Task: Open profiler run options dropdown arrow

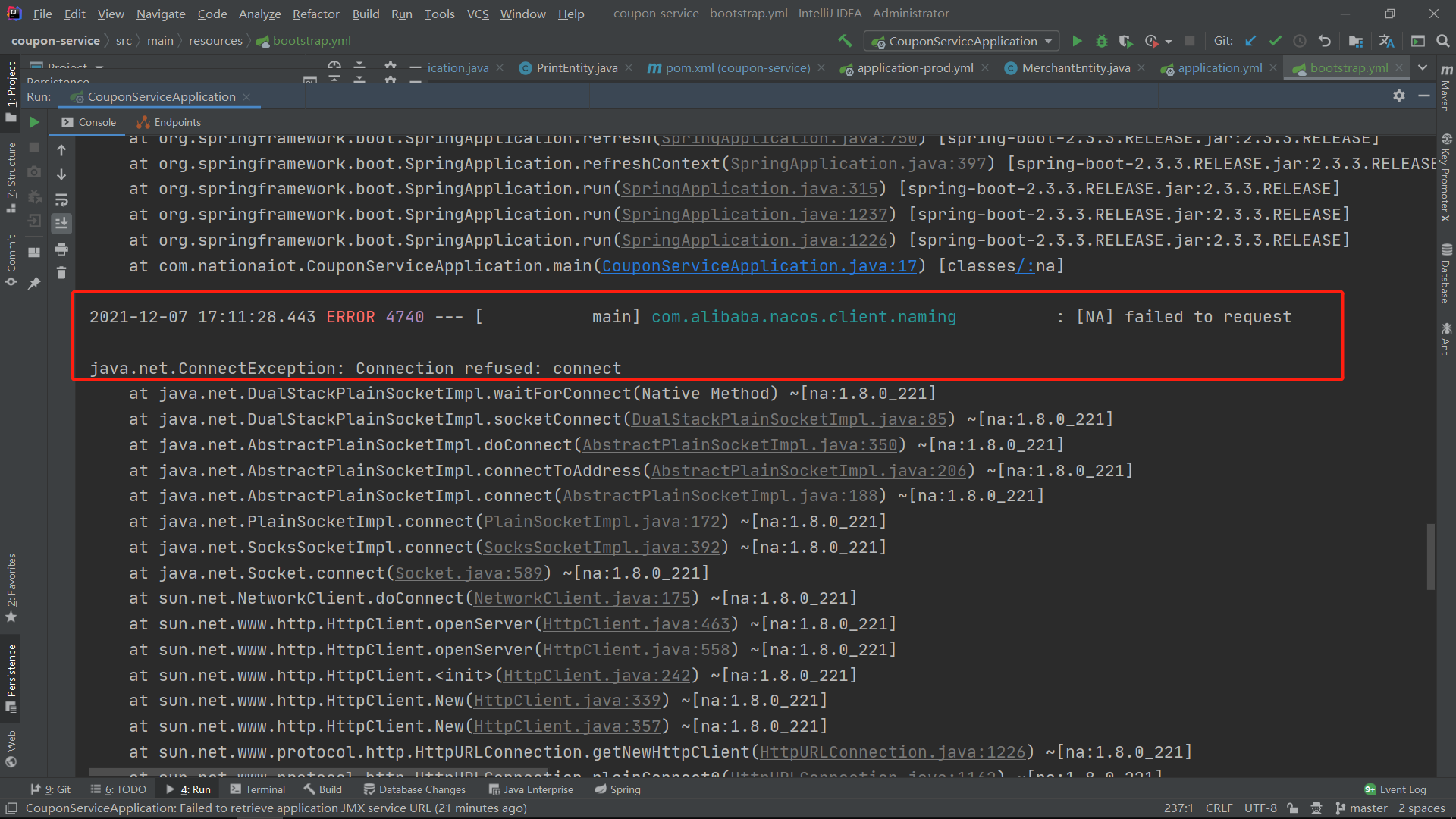Action: 1169,41
